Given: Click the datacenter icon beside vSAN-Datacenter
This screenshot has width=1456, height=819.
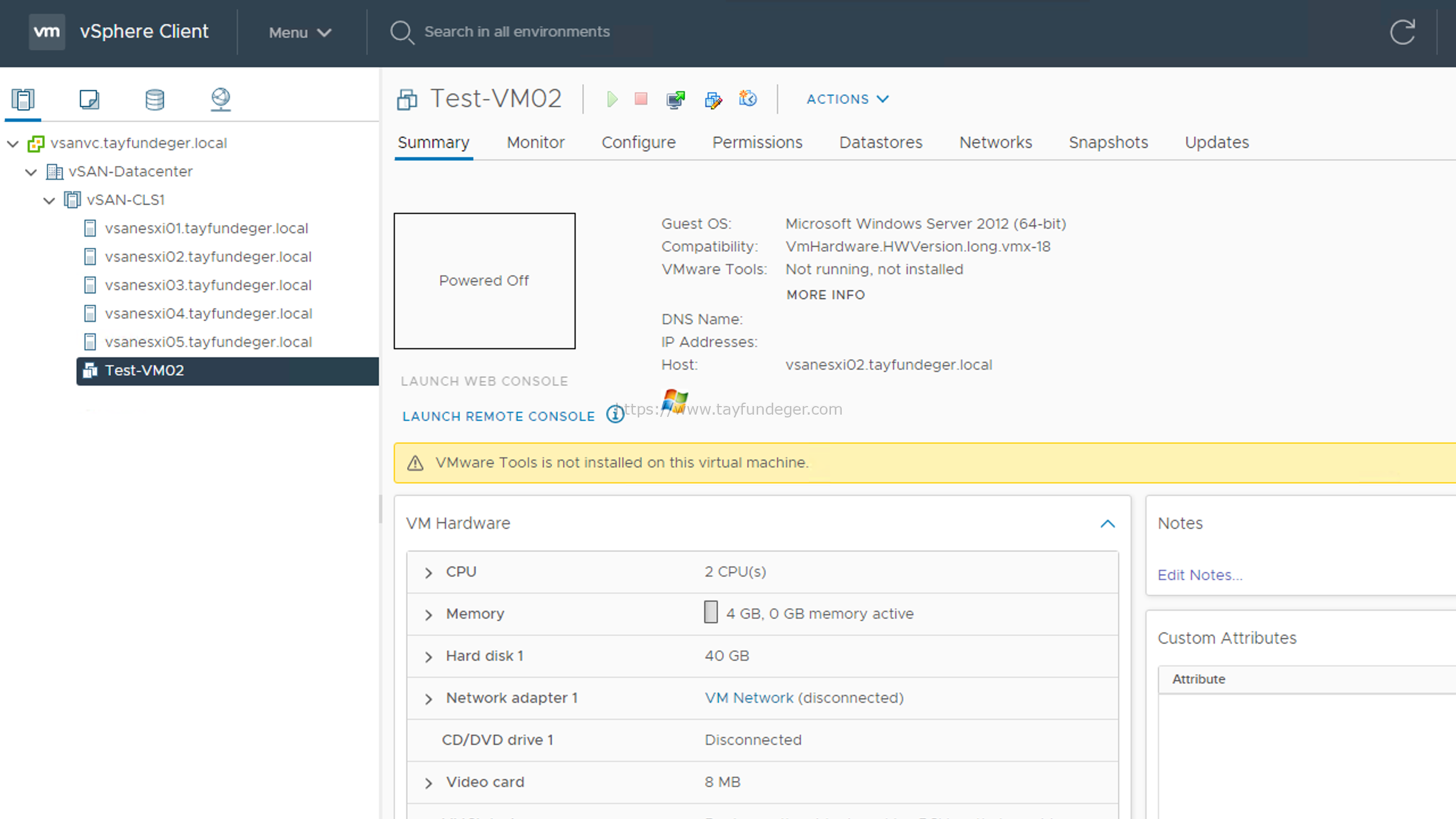Looking at the screenshot, I should (x=54, y=172).
